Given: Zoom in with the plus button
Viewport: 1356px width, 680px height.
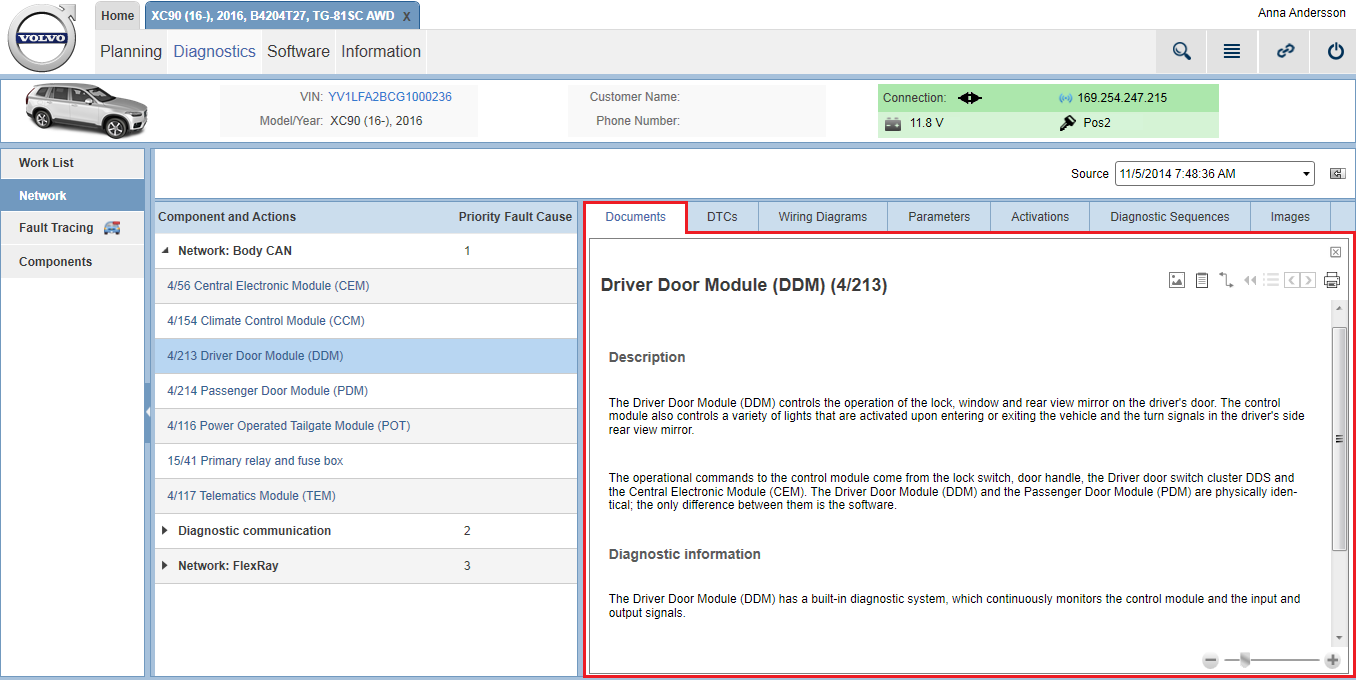Looking at the screenshot, I should [x=1332, y=660].
